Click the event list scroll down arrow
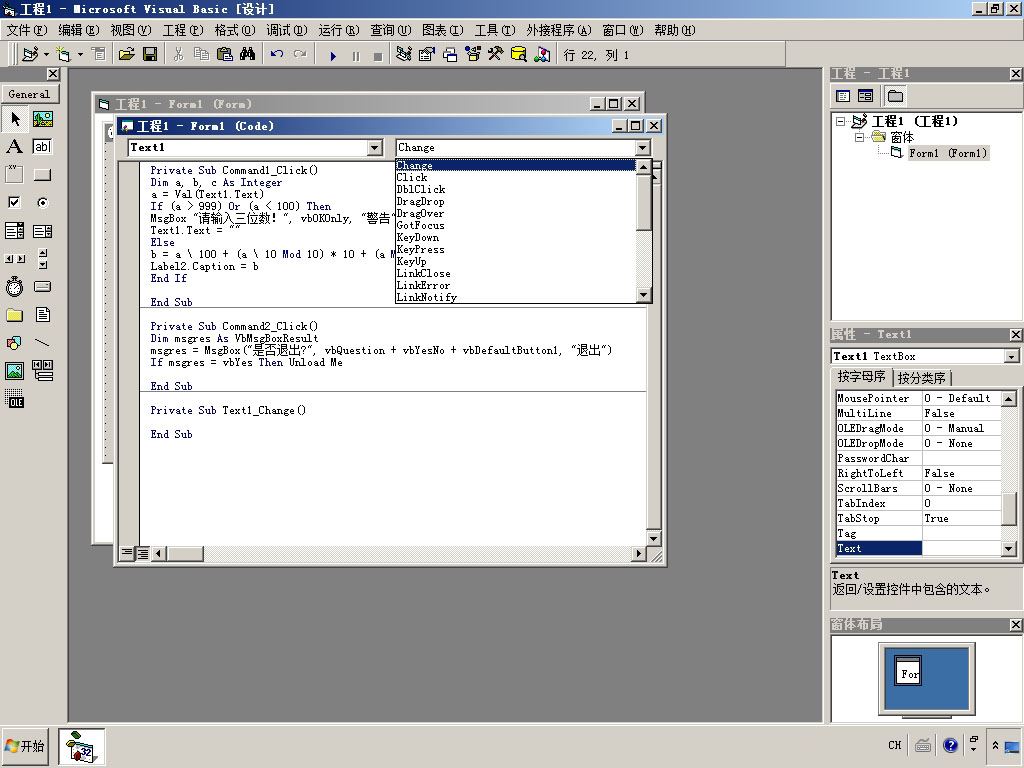Image resolution: width=1024 pixels, height=768 pixels. pos(643,295)
